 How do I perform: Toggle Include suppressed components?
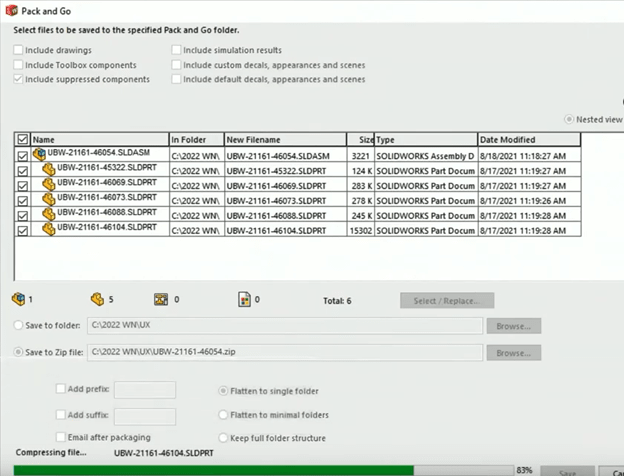point(18,79)
